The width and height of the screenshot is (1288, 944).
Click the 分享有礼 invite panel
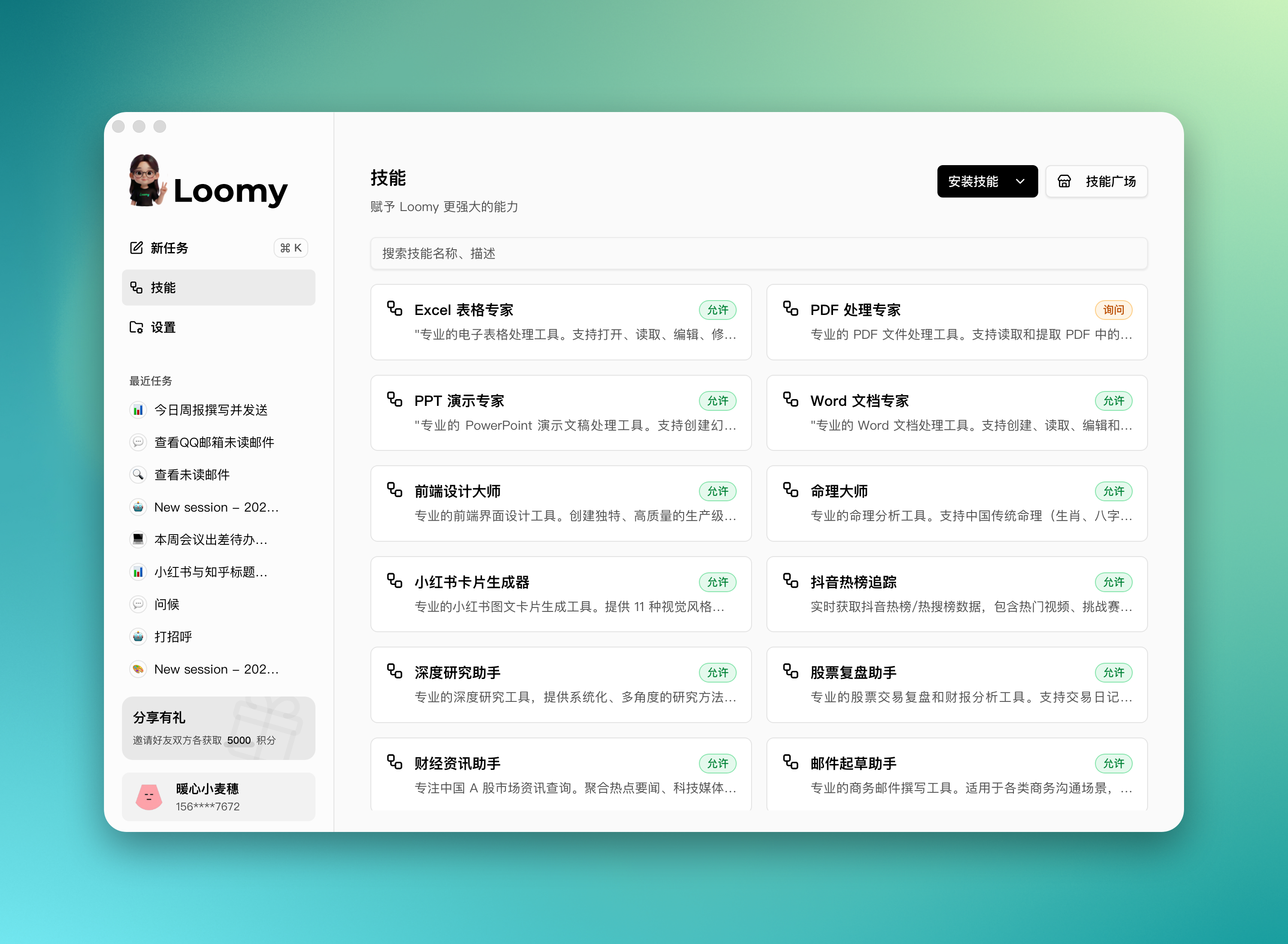pos(218,728)
